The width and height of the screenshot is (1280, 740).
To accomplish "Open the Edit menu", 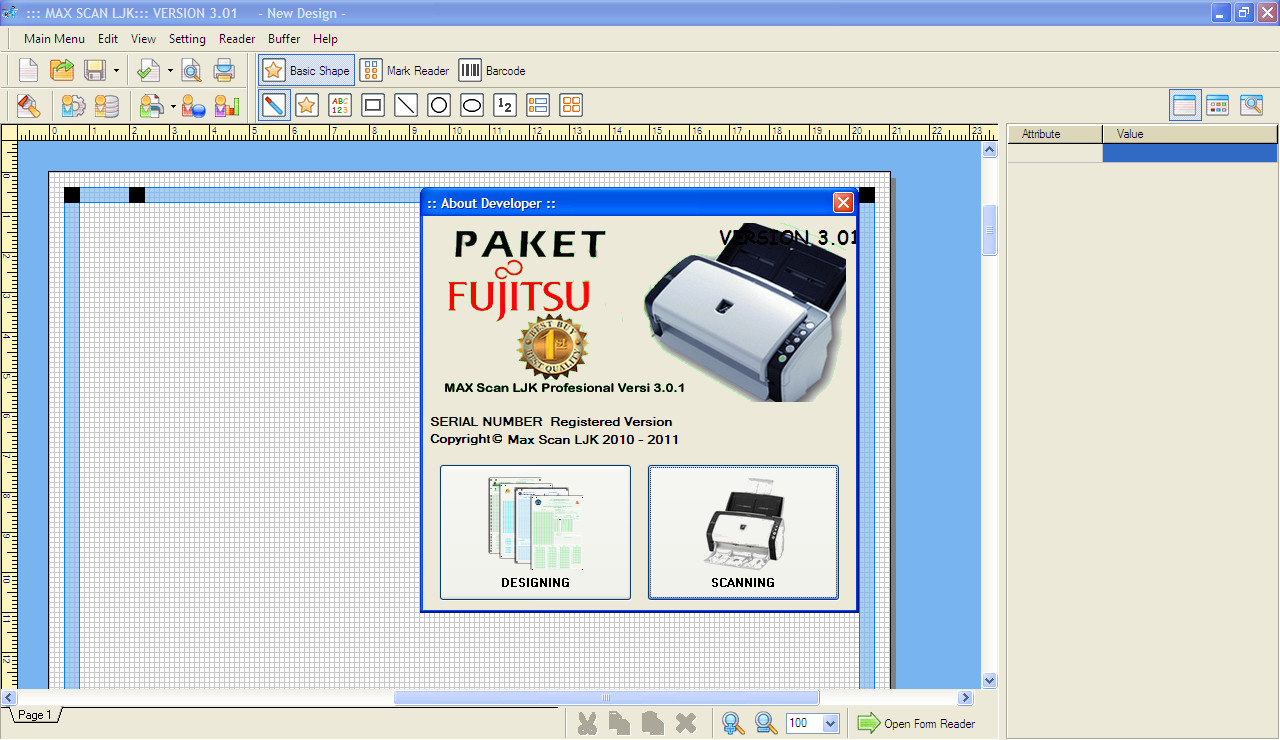I will point(108,39).
